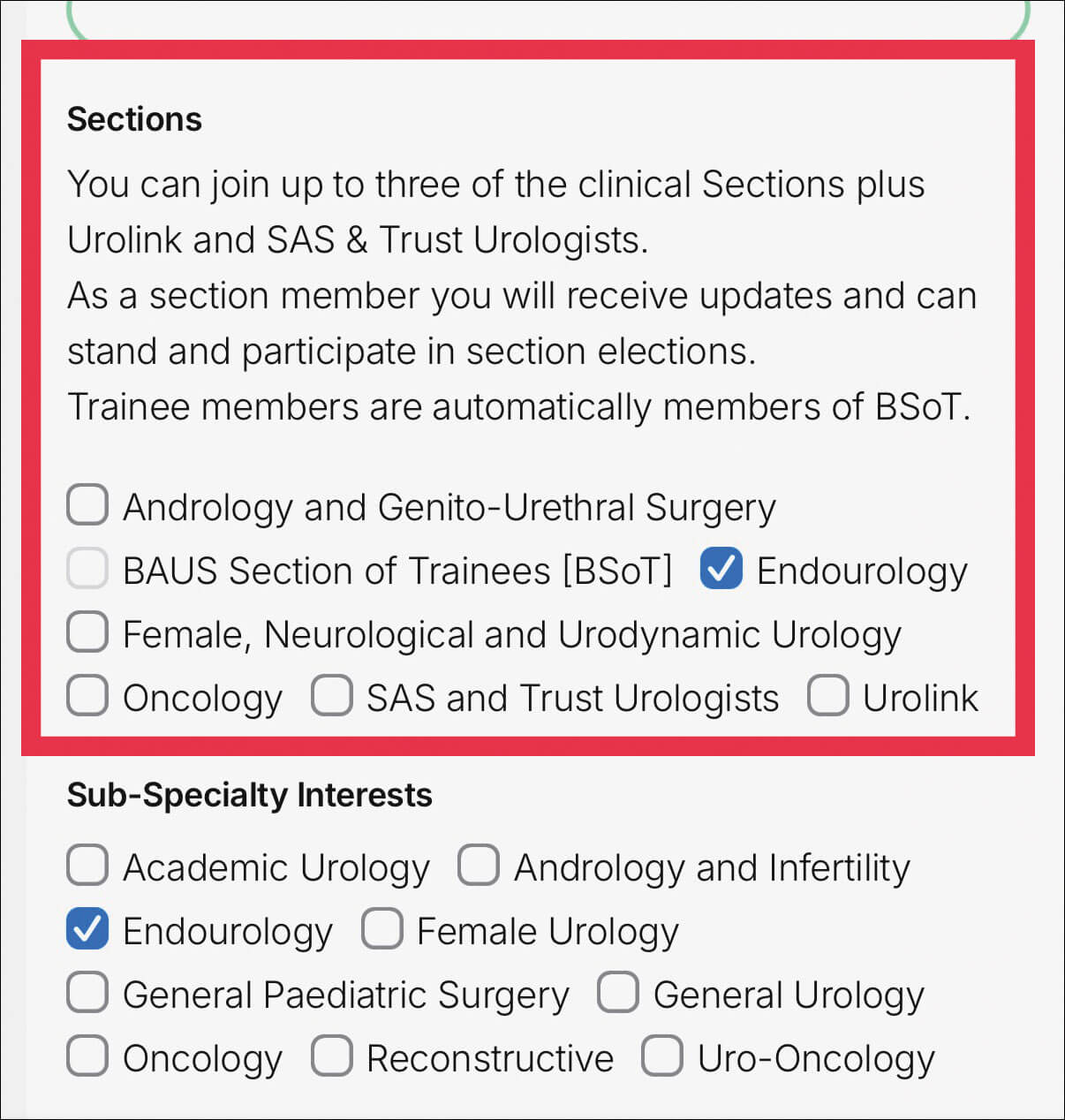
Task: Click the Sub-Specialty Interests heading
Action: [250, 795]
